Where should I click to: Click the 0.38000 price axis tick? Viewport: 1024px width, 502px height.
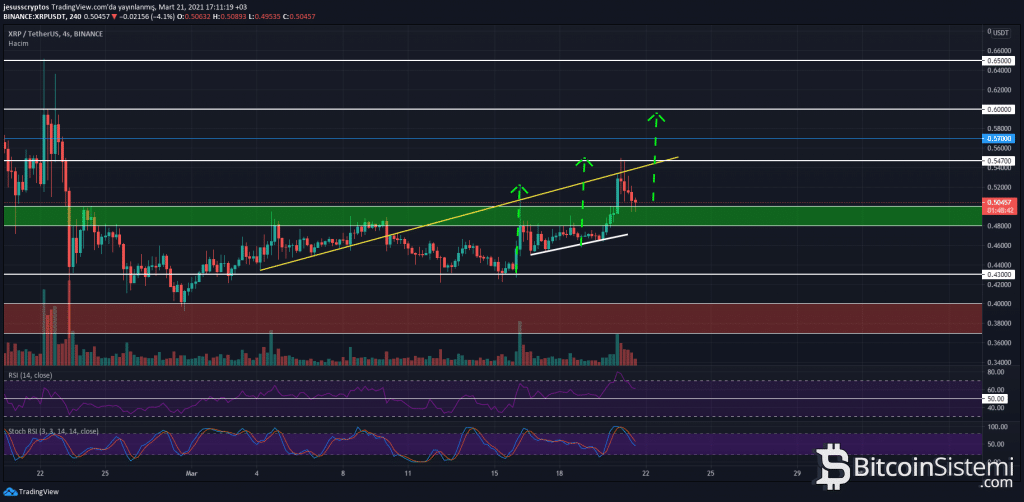click(x=999, y=323)
